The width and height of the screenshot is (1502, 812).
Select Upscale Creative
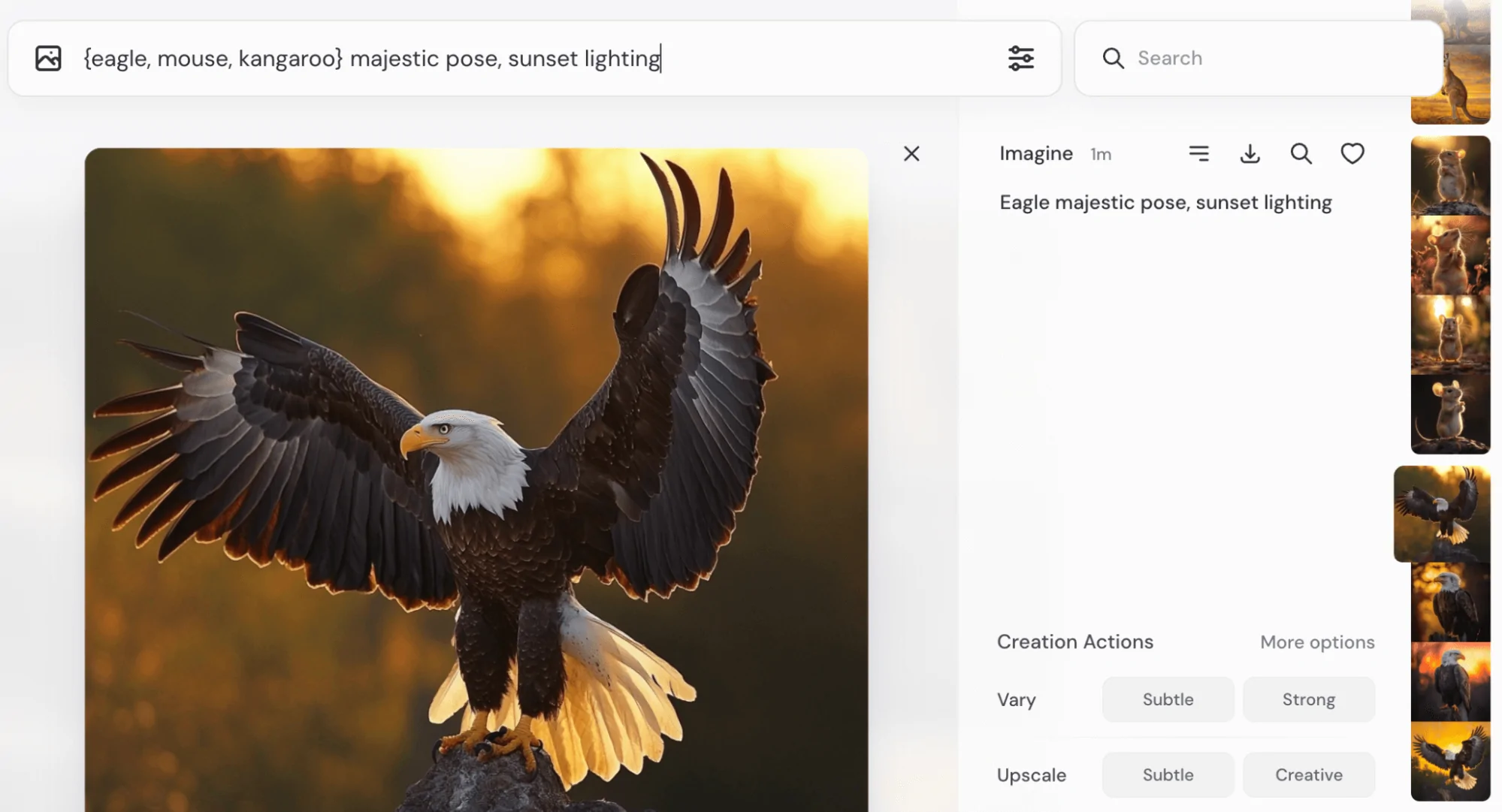tap(1309, 774)
